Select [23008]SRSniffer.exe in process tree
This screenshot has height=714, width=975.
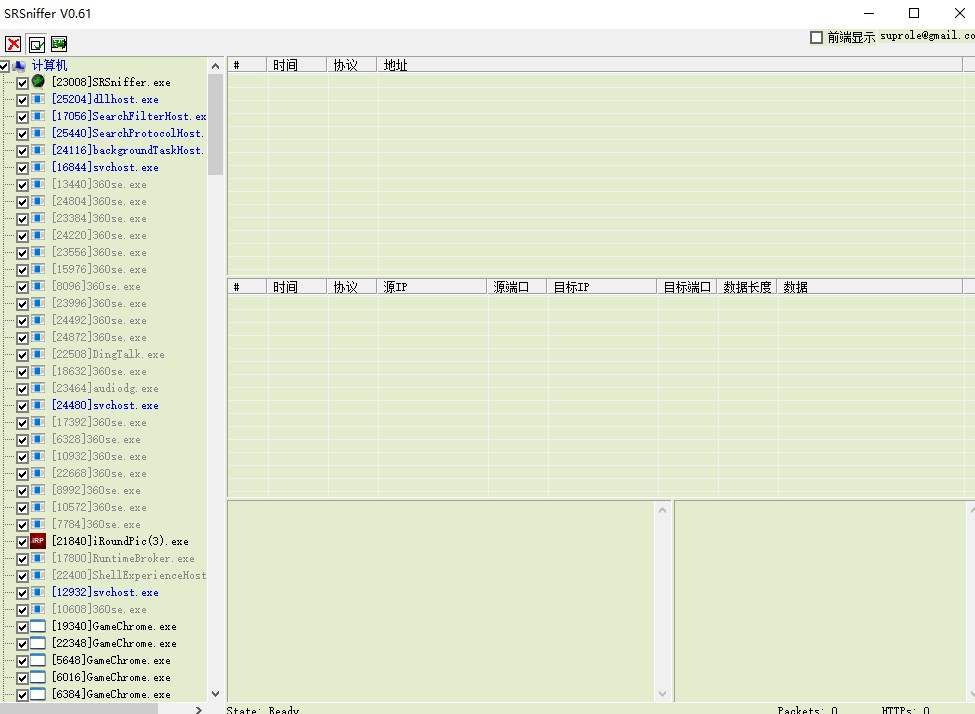pos(111,82)
